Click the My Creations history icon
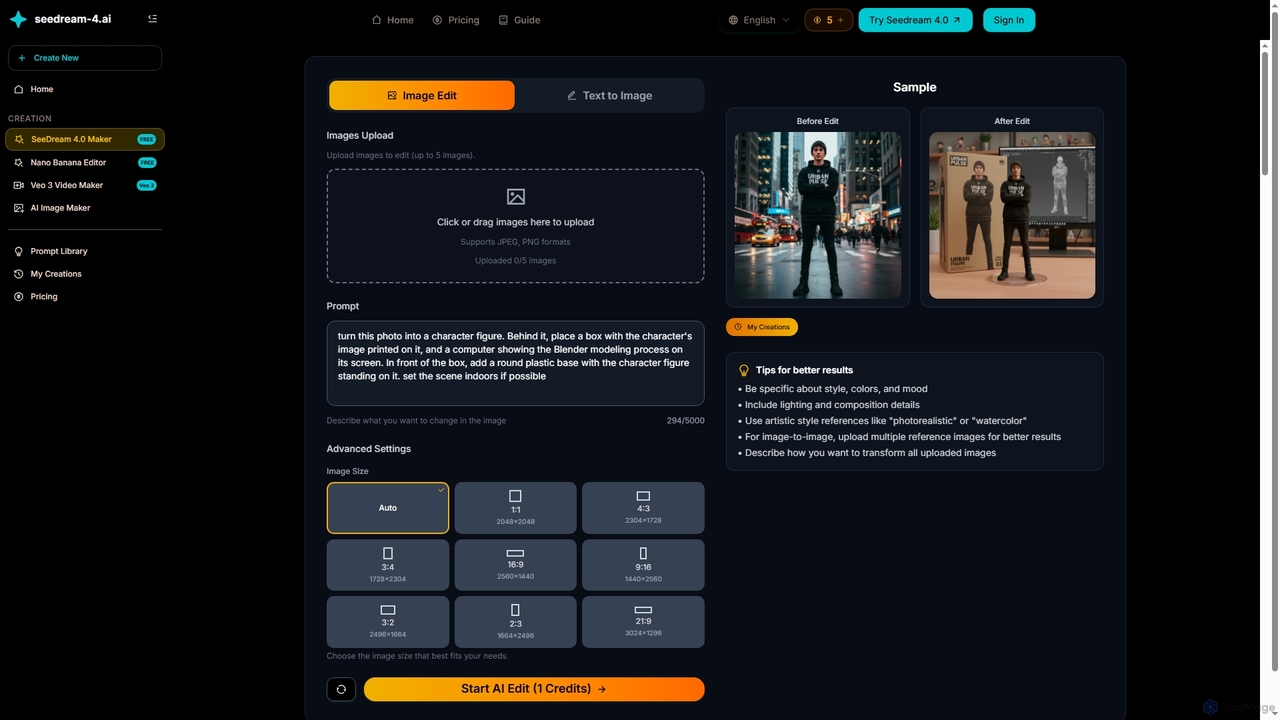The width and height of the screenshot is (1280, 720). (x=19, y=274)
